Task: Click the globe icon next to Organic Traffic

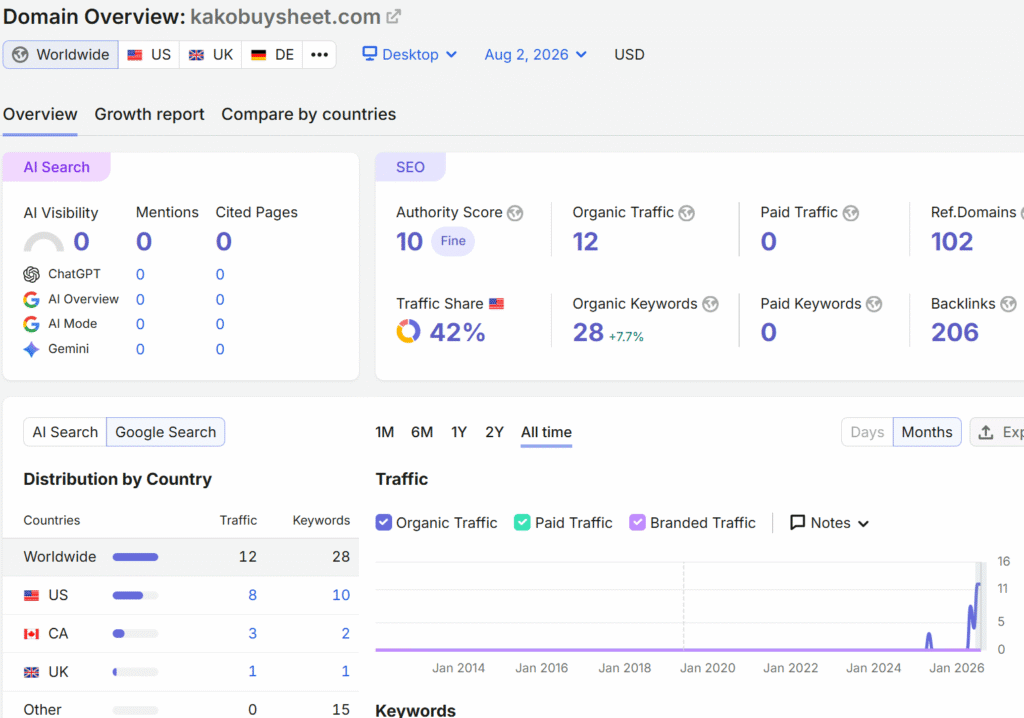Action: [686, 213]
